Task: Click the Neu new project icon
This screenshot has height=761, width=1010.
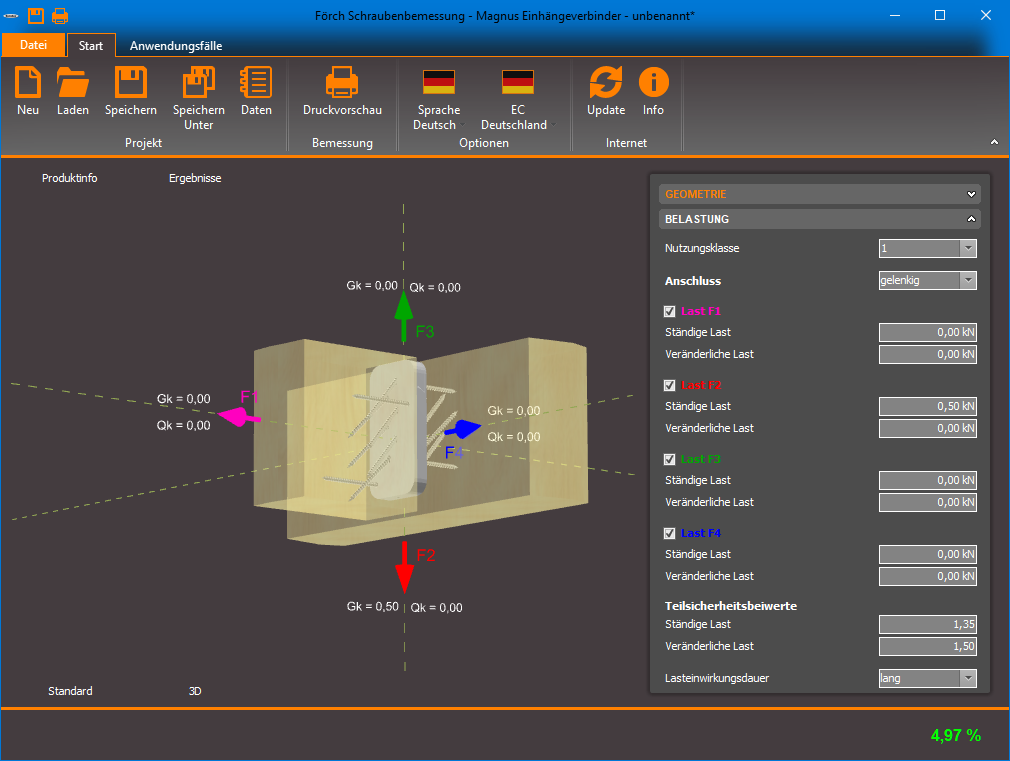Action: coord(28,82)
